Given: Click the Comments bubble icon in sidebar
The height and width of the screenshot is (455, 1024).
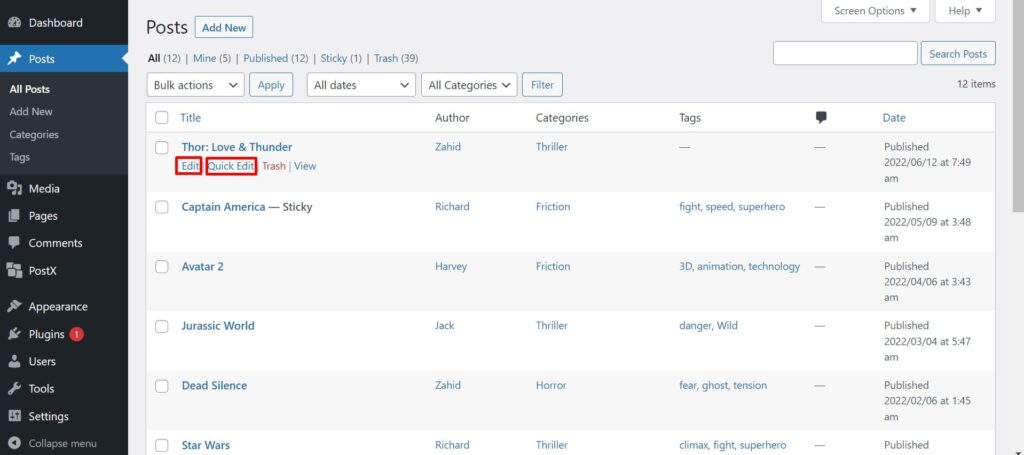Looking at the screenshot, I should click(x=14, y=243).
